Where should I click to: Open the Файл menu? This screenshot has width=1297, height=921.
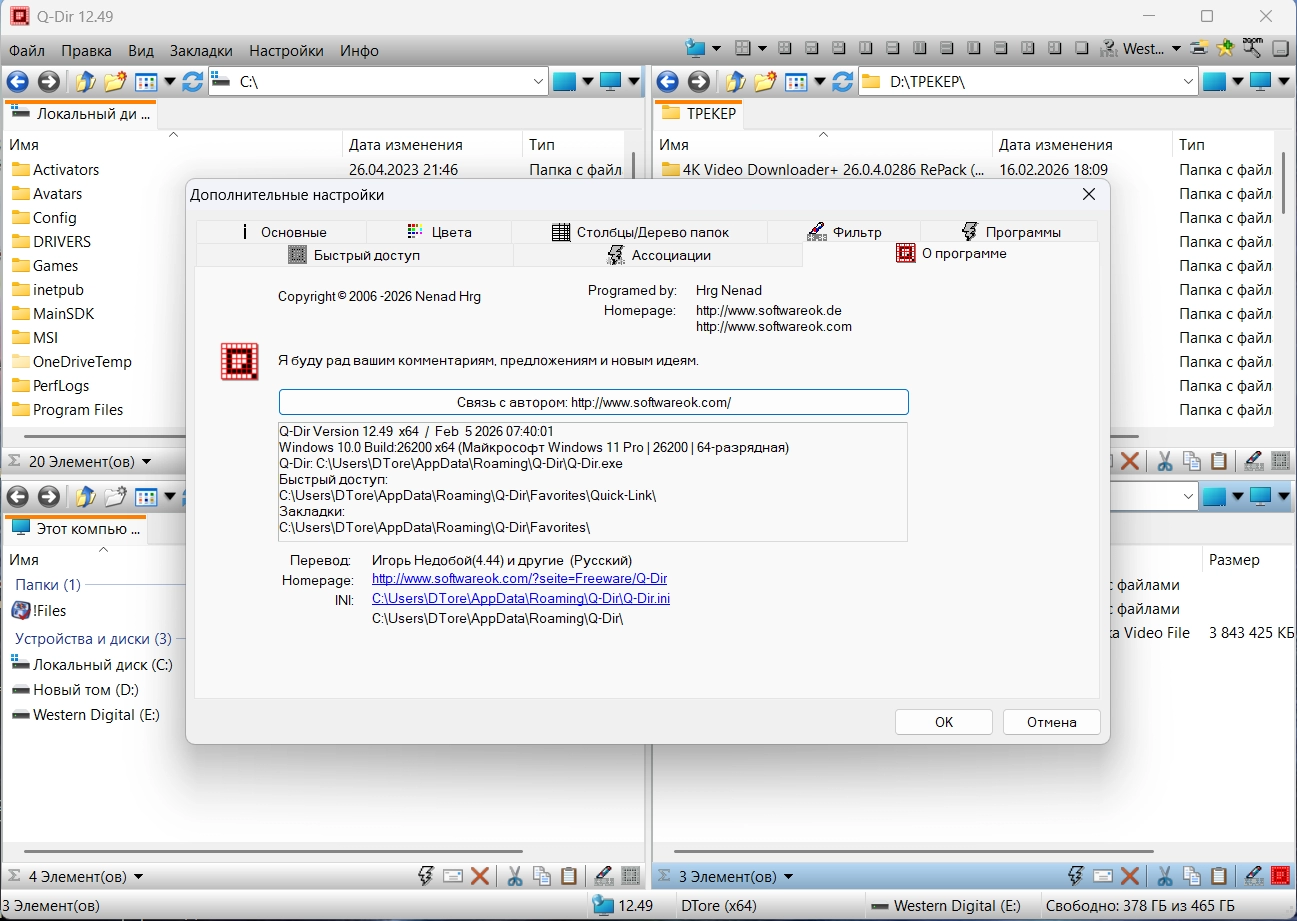click(27, 51)
